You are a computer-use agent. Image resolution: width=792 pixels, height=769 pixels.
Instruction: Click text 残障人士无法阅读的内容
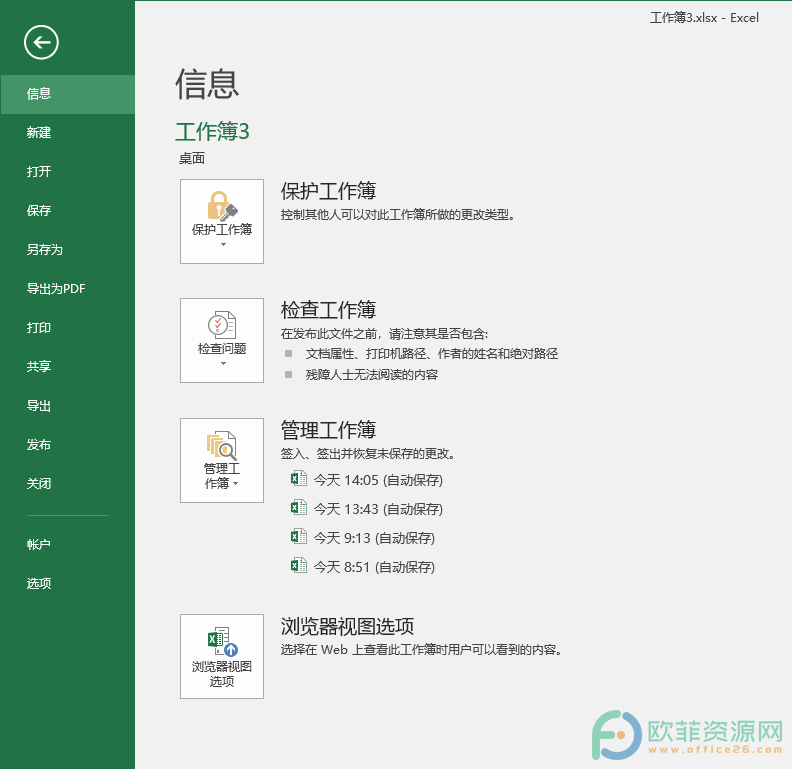tap(372, 374)
